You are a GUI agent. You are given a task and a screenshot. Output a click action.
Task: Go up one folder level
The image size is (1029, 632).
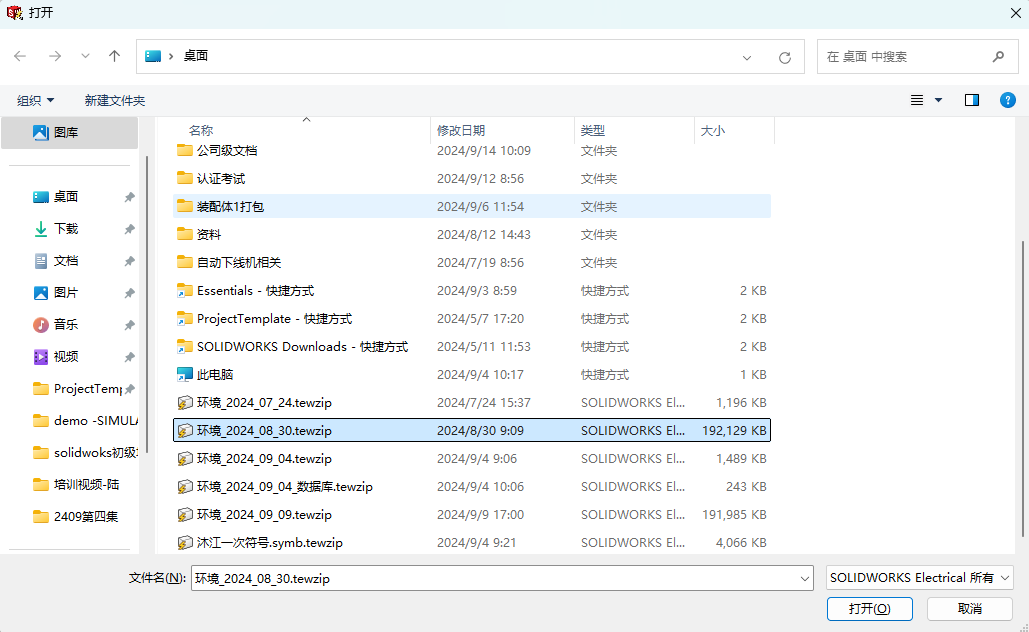point(114,57)
